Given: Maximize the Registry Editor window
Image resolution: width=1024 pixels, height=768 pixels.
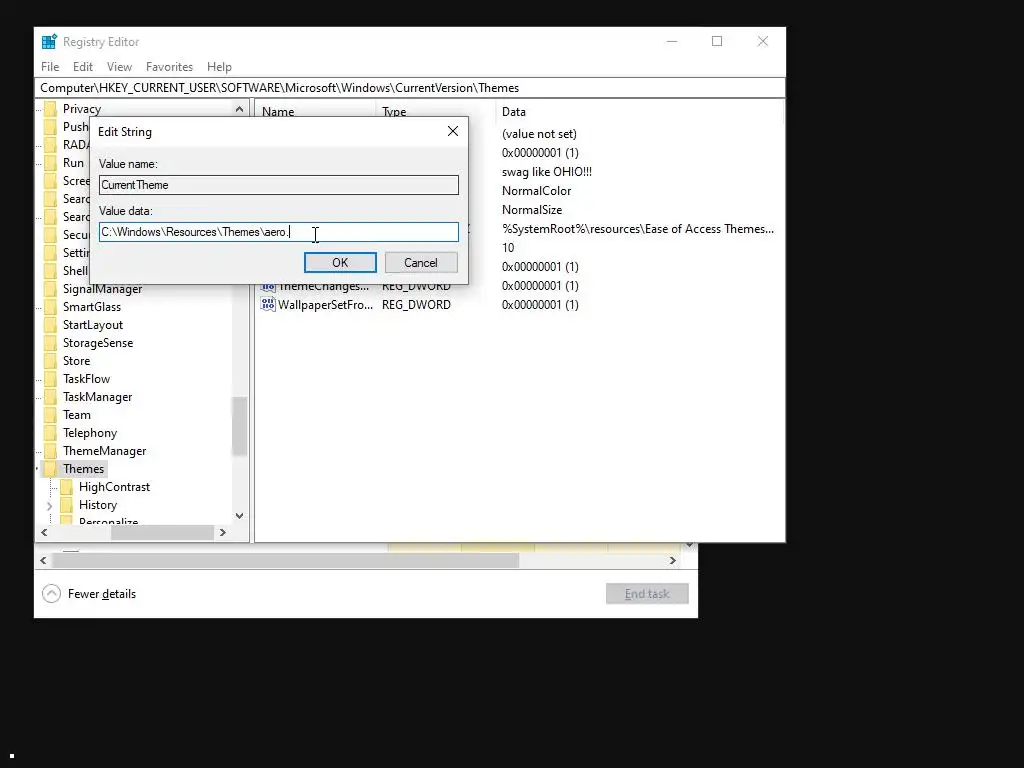Looking at the screenshot, I should pyautogui.click(x=717, y=41).
